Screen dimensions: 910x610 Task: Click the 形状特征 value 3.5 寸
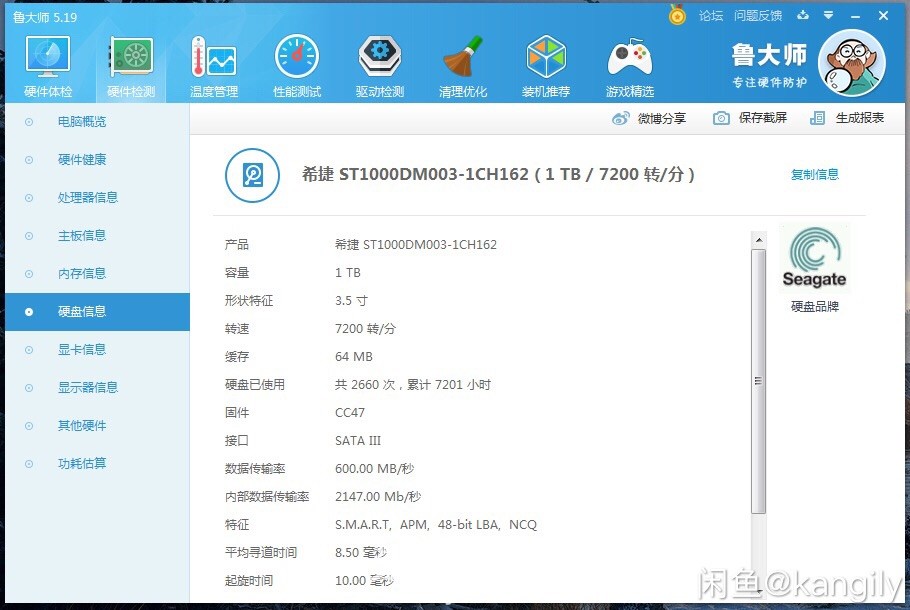351,301
